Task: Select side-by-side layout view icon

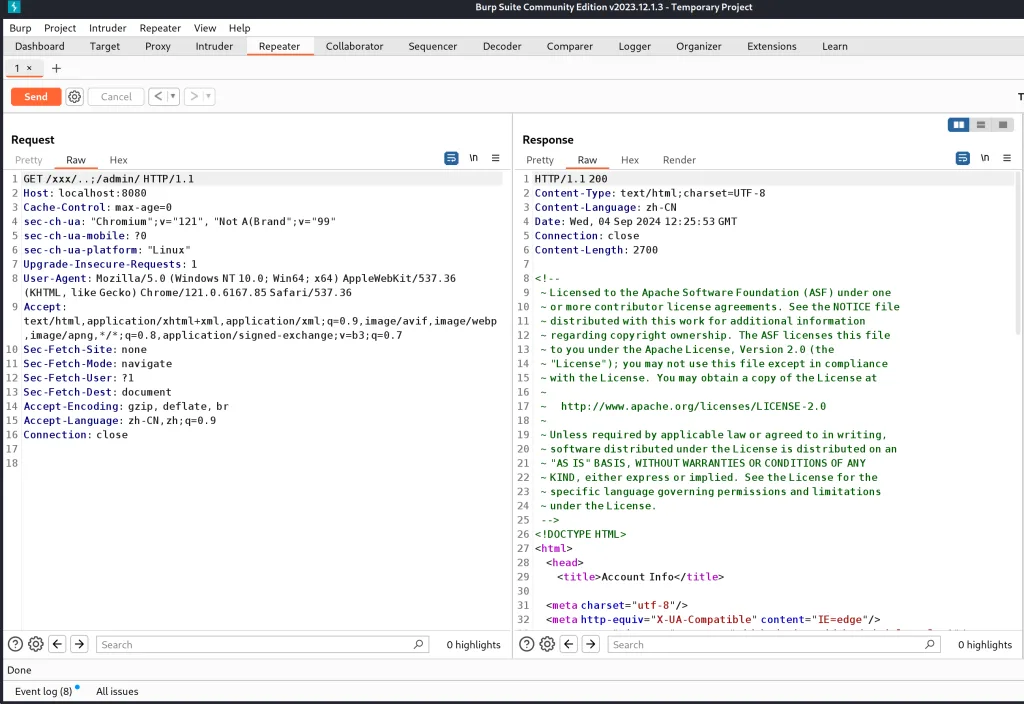Action: [959, 125]
